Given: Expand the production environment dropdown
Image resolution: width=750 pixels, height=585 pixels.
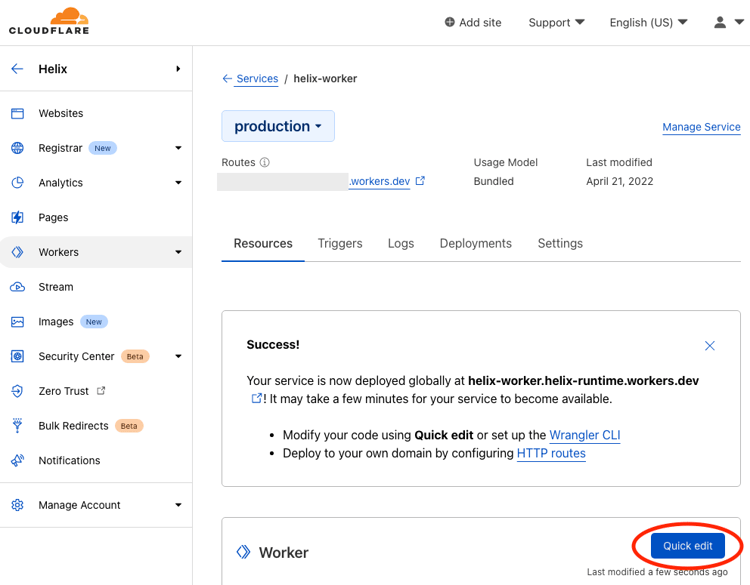Looking at the screenshot, I should pyautogui.click(x=278, y=127).
